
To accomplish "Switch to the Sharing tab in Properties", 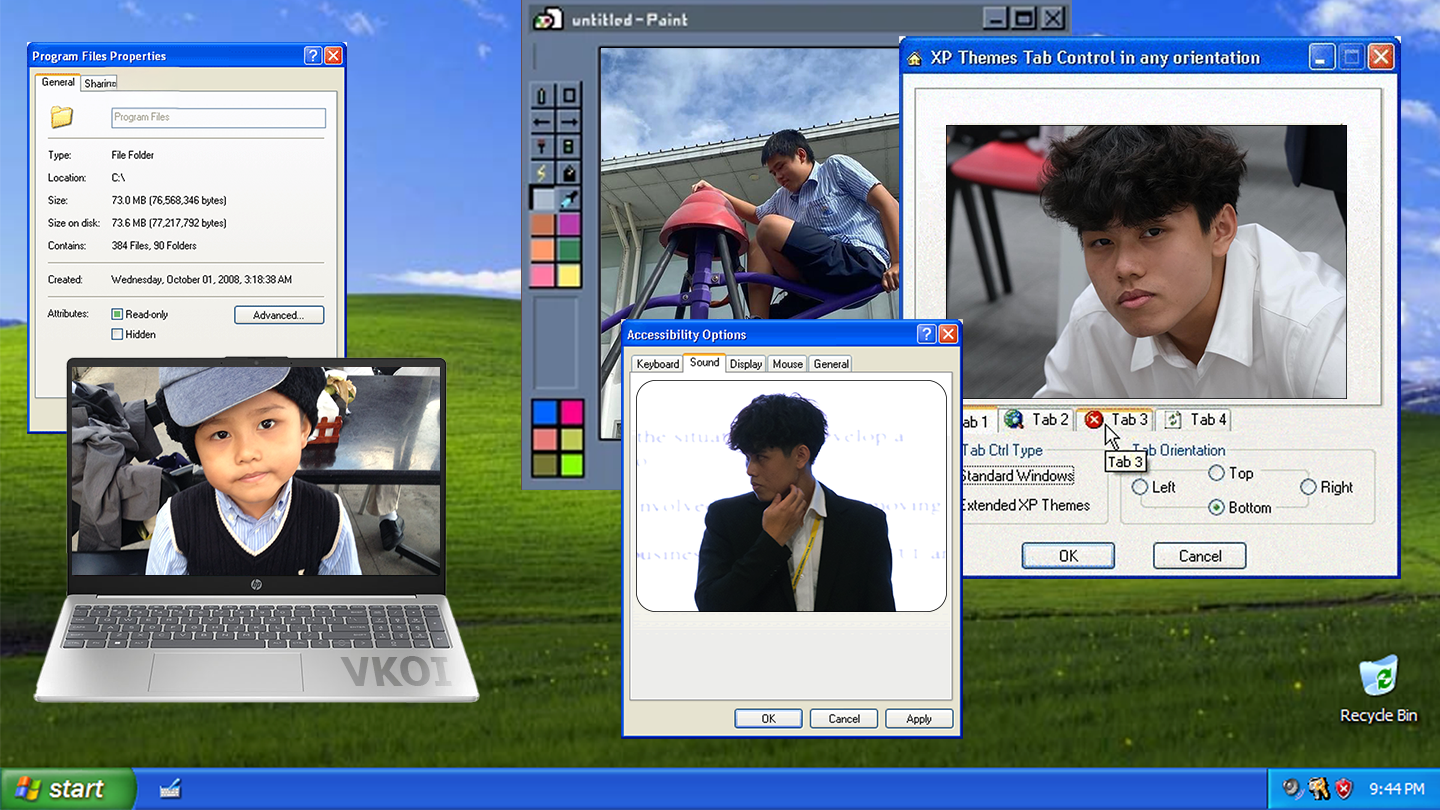I will 99,83.
